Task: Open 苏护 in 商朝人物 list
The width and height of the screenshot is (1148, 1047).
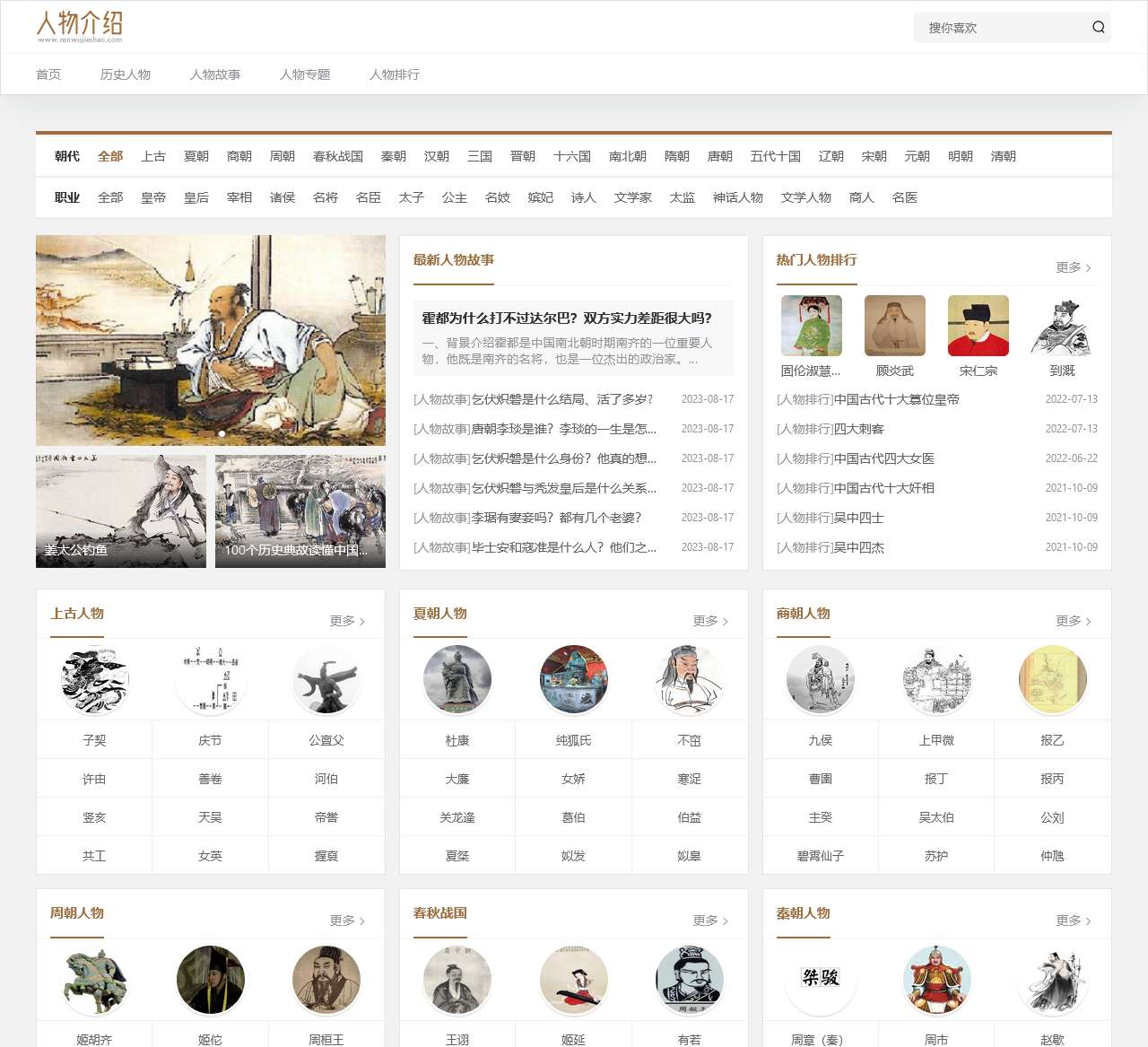Action: 936,856
